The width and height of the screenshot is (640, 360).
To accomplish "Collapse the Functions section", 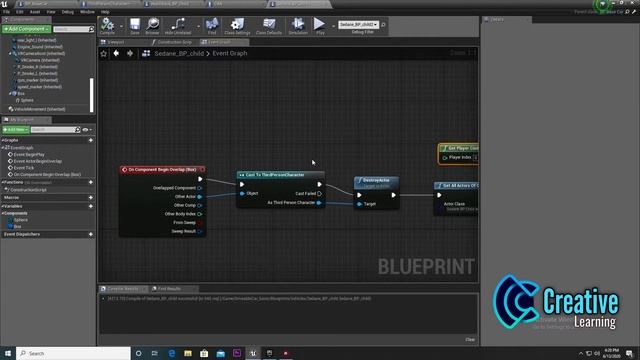I will click(3, 182).
